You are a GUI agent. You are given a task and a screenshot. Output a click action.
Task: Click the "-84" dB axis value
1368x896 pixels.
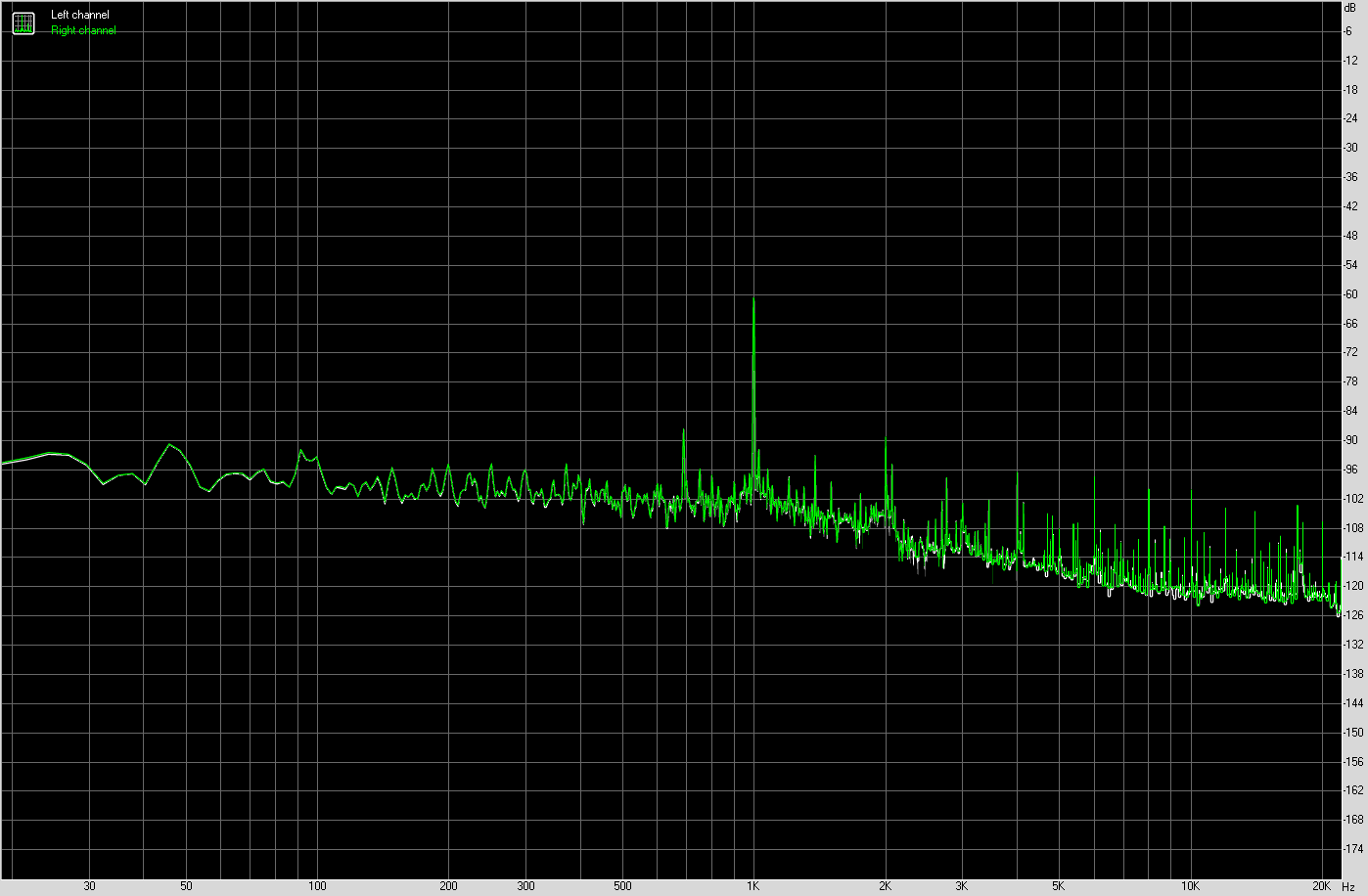point(1350,411)
